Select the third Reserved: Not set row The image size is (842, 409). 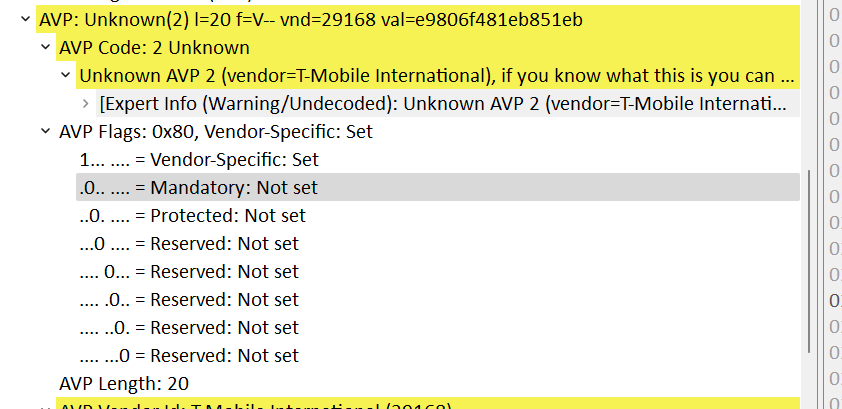point(189,299)
